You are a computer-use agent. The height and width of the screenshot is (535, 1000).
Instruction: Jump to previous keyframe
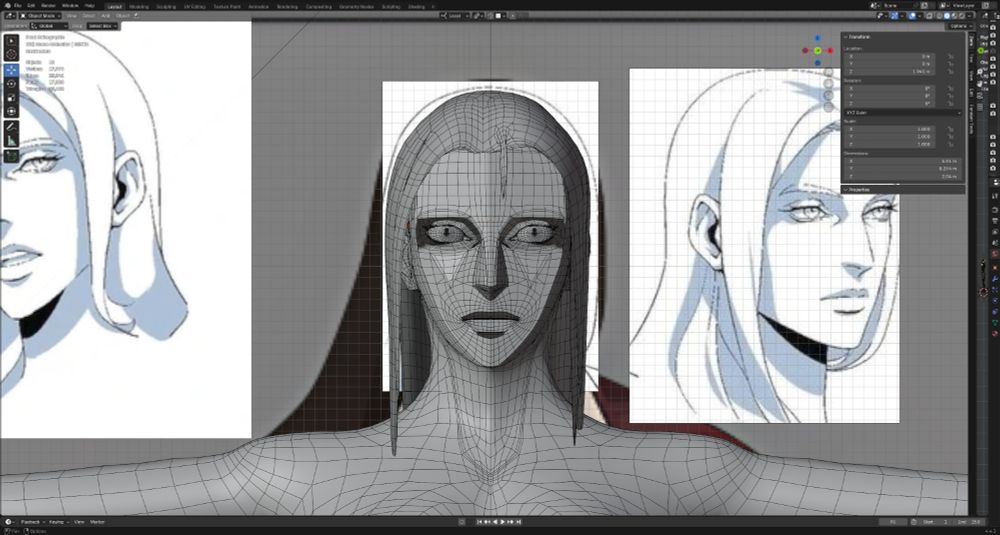point(487,522)
